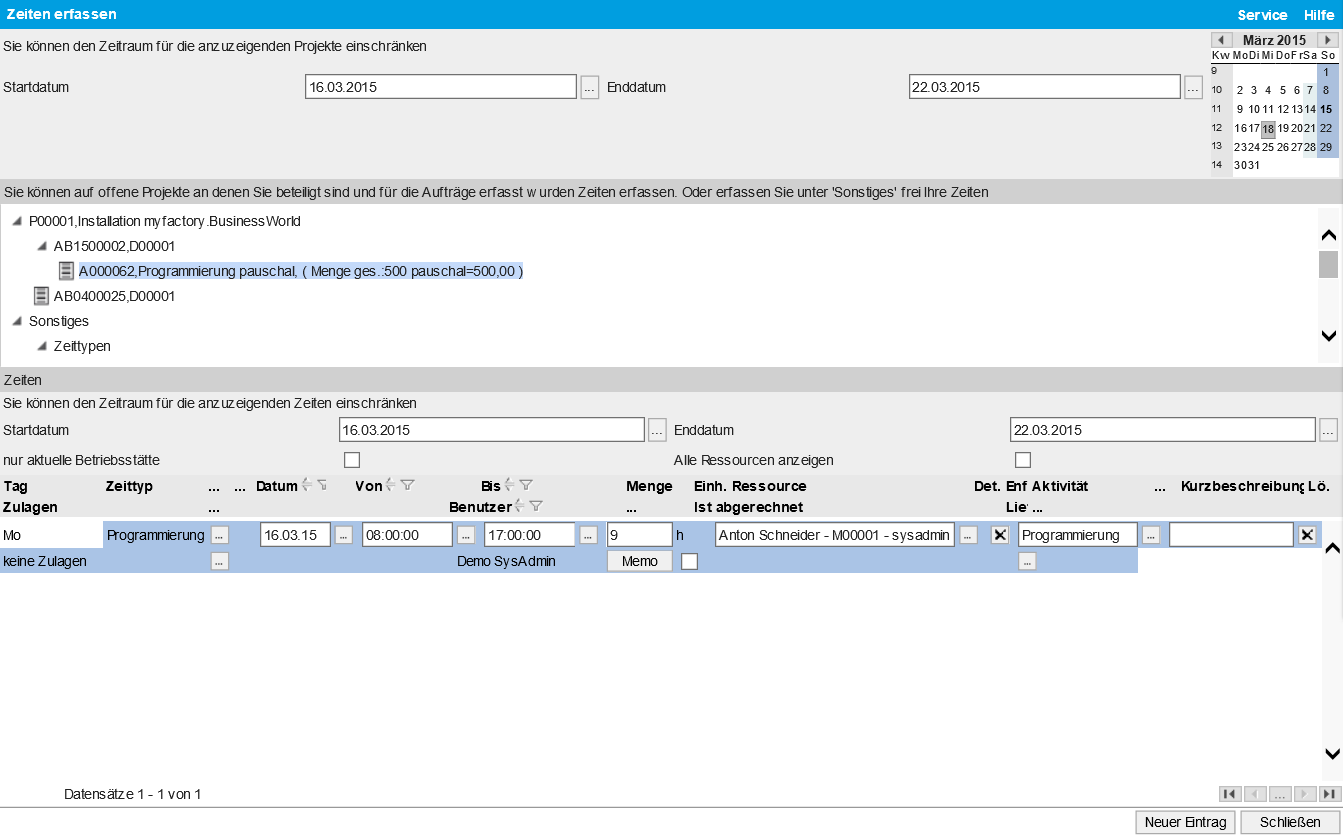Open the Hilfe menu
The width and height of the screenshot is (1343, 835).
tap(1318, 15)
